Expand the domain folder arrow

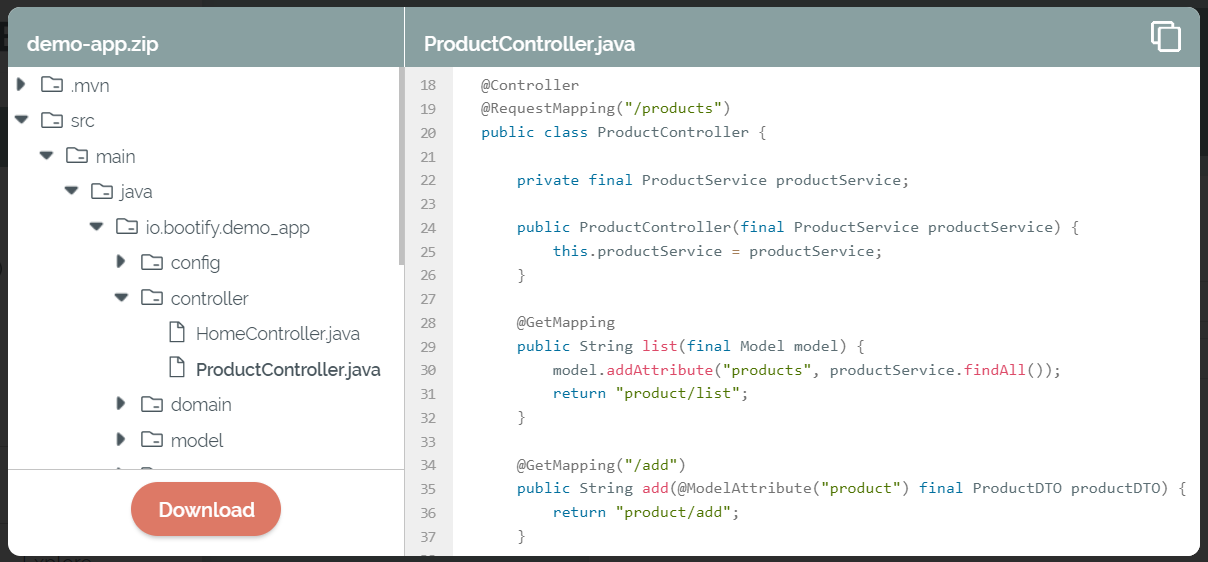(x=121, y=404)
